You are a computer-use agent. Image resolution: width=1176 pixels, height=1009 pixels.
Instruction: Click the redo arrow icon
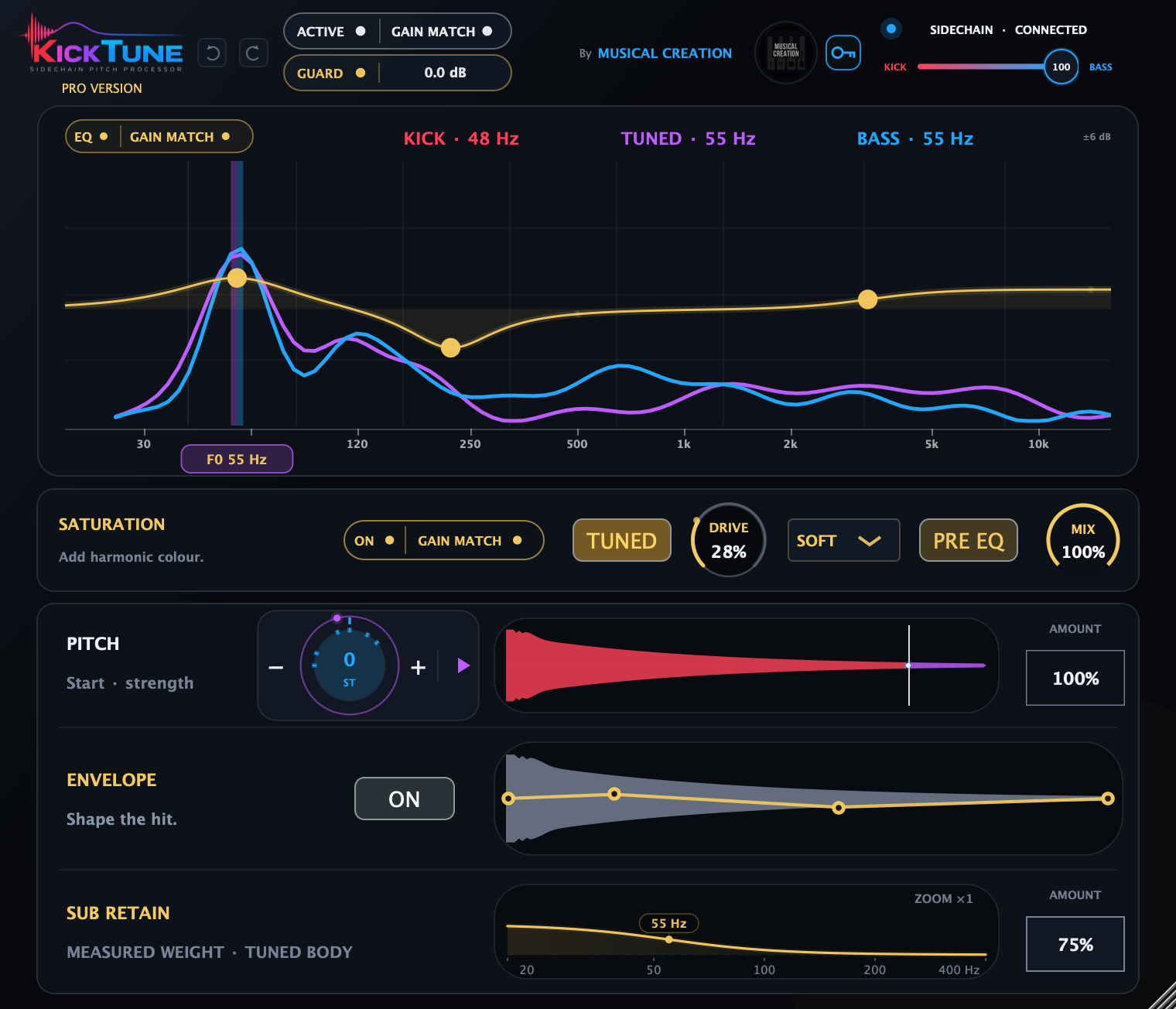click(x=254, y=53)
